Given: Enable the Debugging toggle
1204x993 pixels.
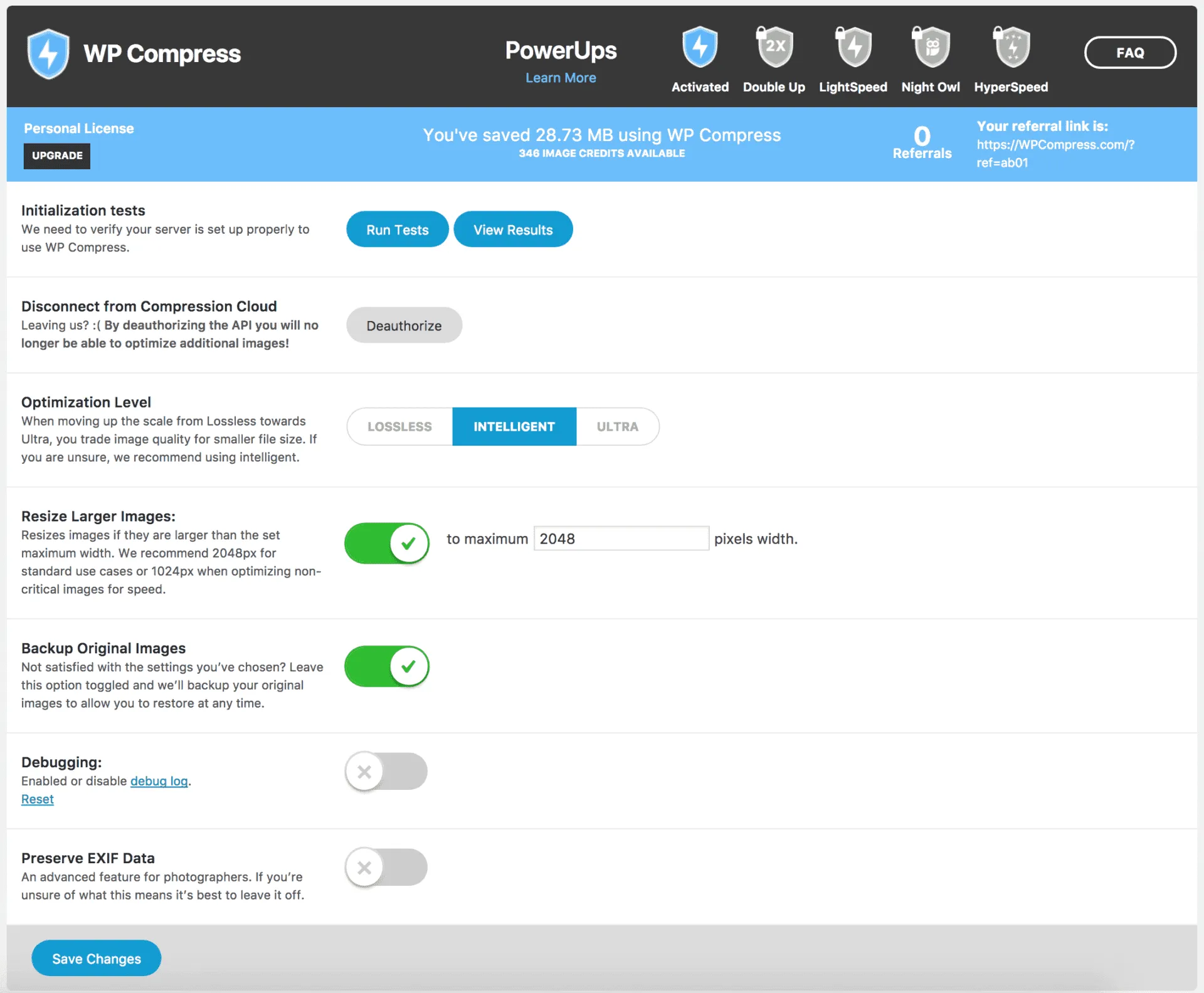Looking at the screenshot, I should tap(386, 771).
